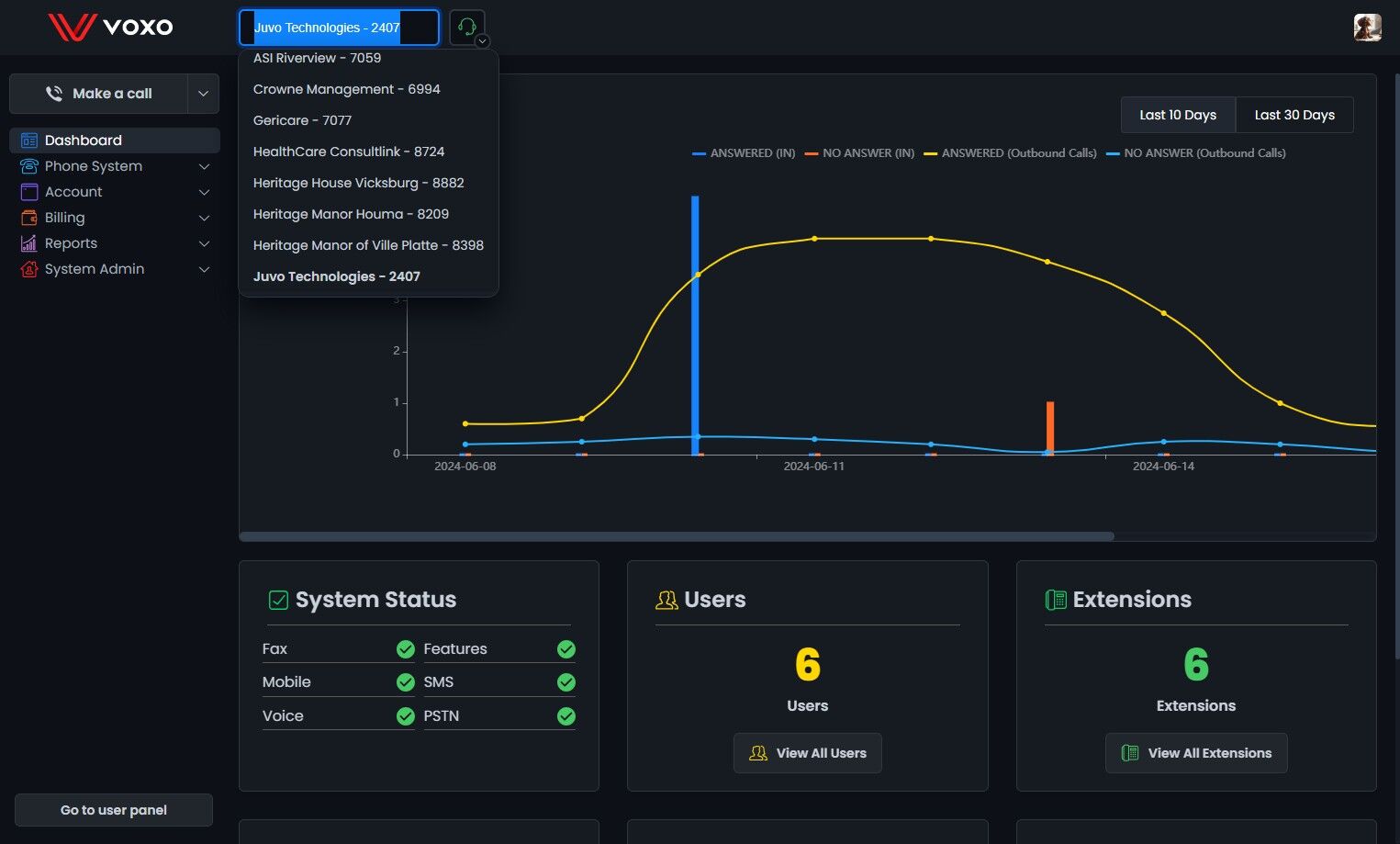Toggle ANSWERED (Outbound Calls) legend series

[1010, 153]
